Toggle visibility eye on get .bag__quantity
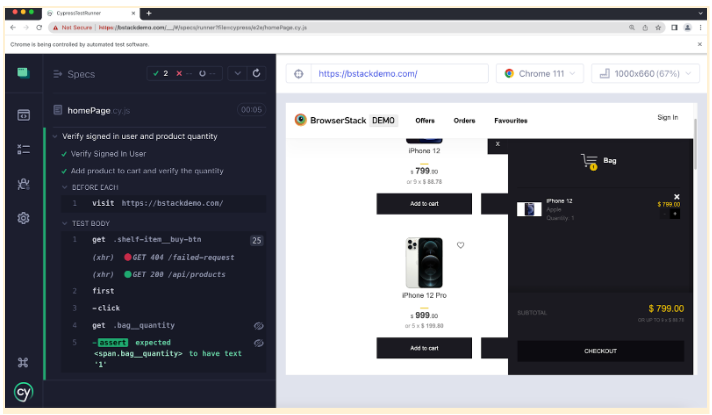The height and width of the screenshot is (415, 712). 259,326
